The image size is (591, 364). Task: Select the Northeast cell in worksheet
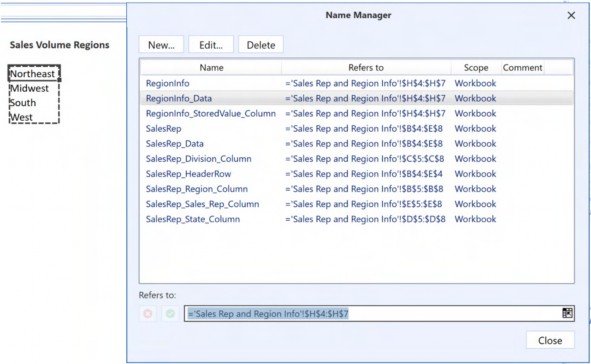click(34, 73)
